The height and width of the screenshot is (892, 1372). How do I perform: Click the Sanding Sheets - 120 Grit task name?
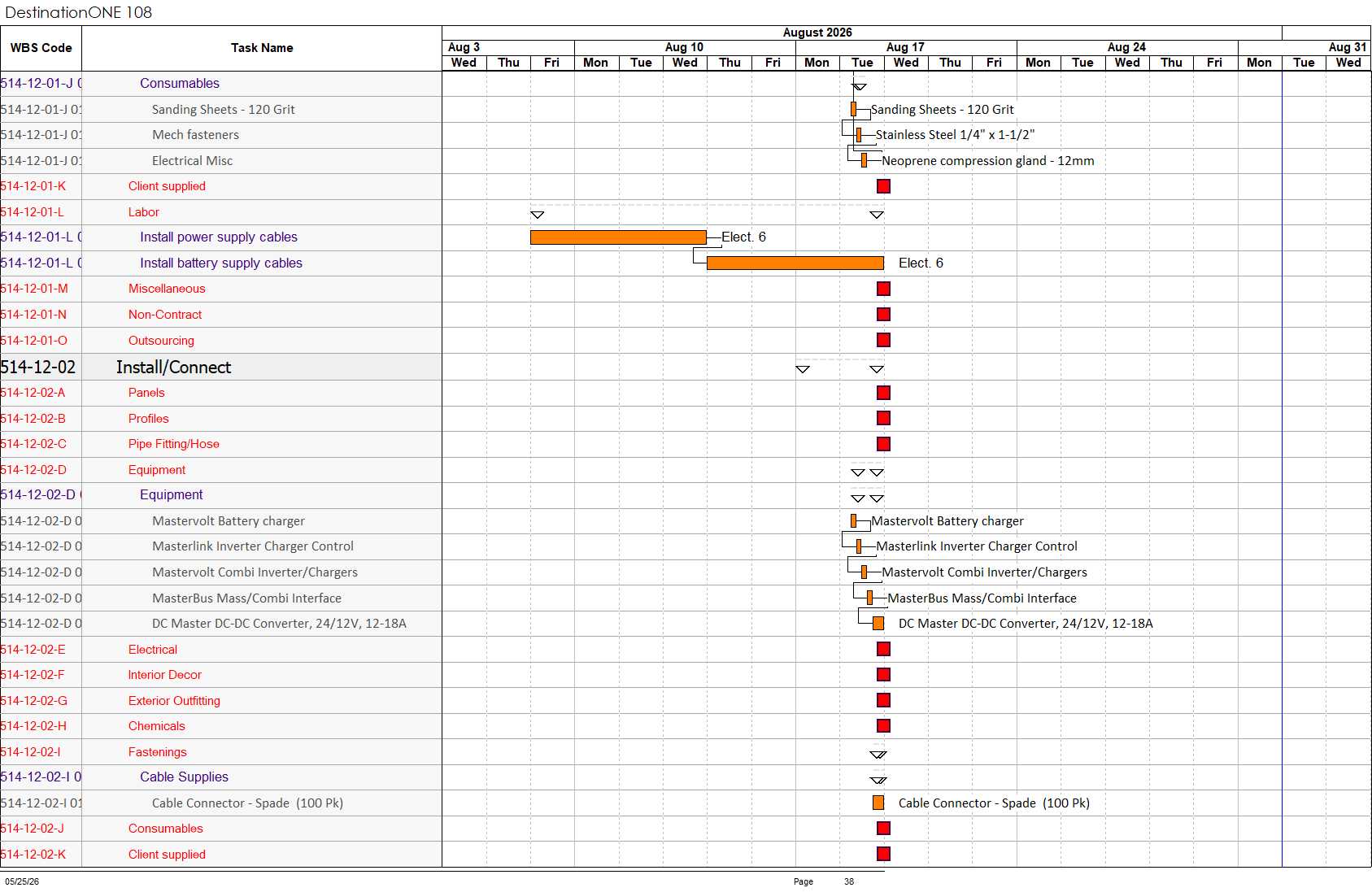click(224, 109)
